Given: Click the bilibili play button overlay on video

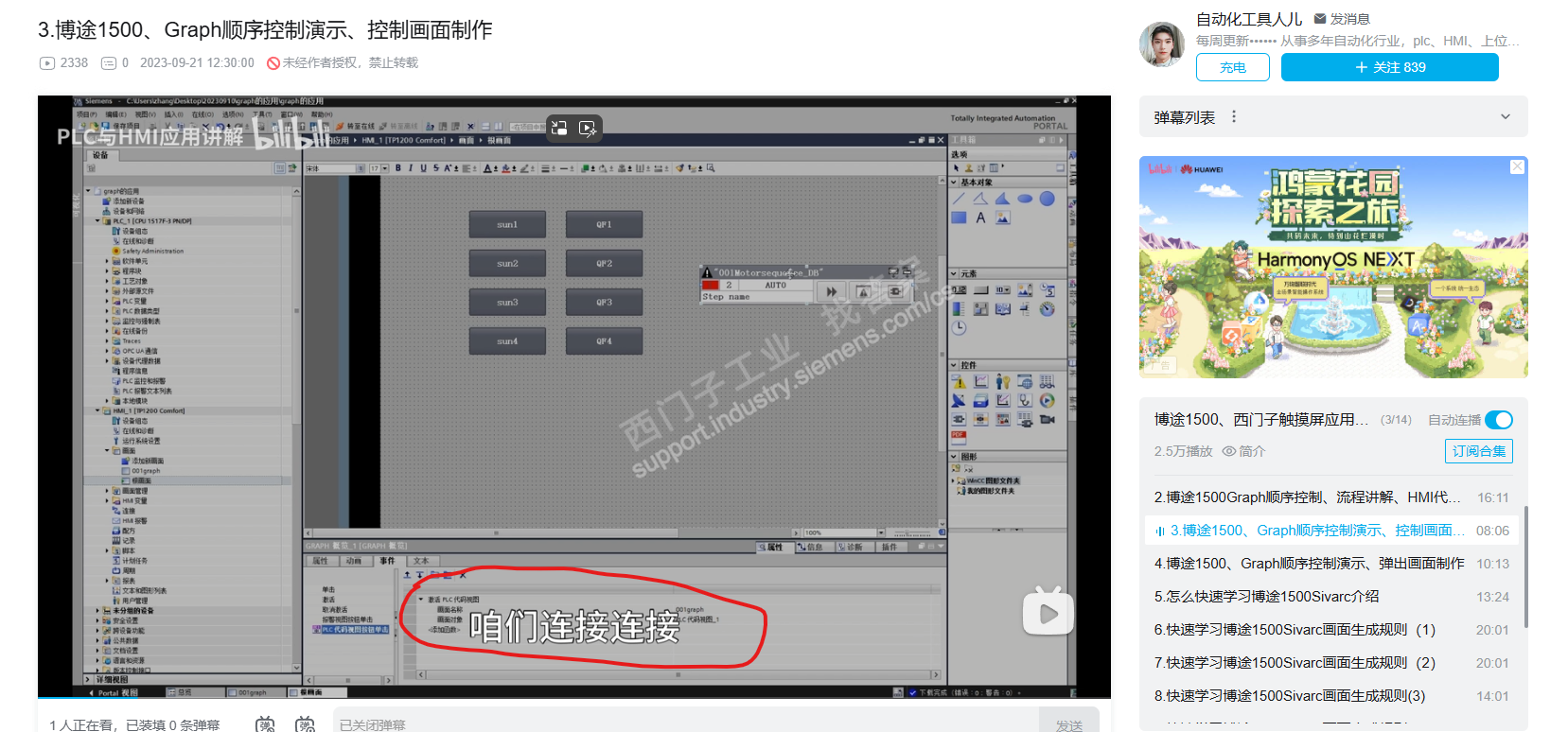Looking at the screenshot, I should tap(1048, 612).
